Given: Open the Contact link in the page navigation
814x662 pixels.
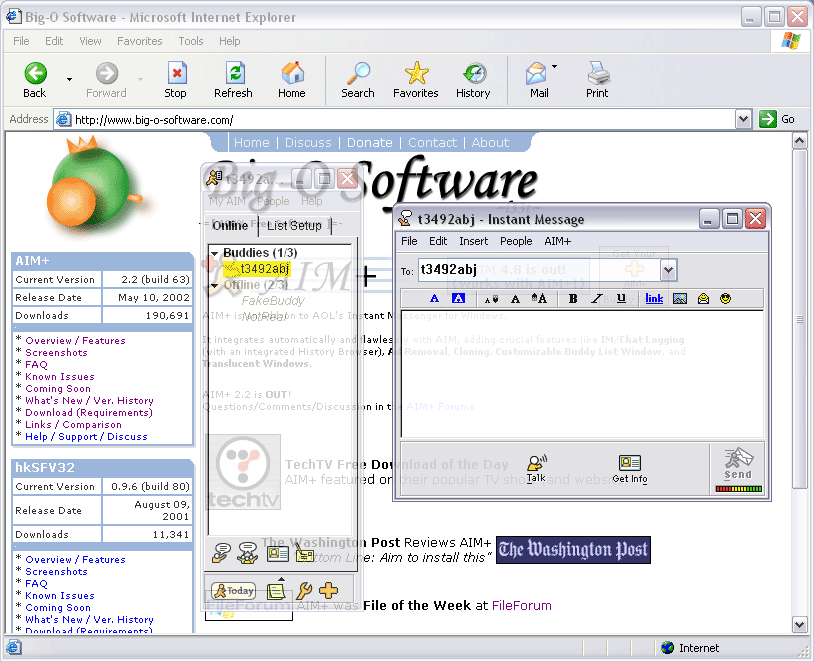Looking at the screenshot, I should pyautogui.click(x=432, y=142).
